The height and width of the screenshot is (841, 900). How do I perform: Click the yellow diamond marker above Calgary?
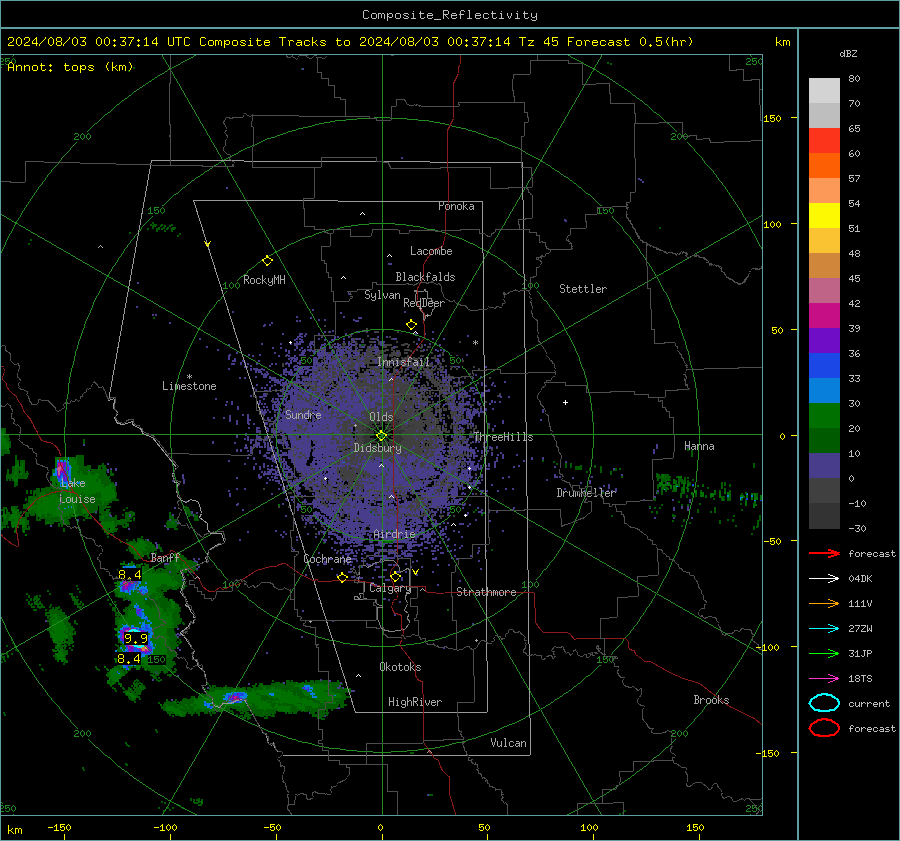(x=395, y=576)
